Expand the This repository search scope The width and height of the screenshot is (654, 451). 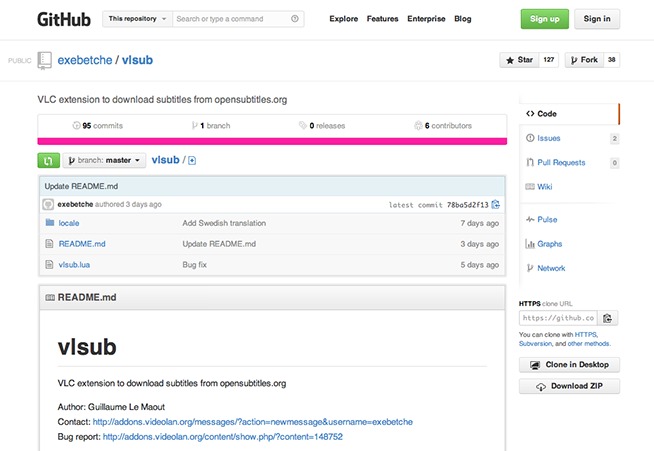[135, 19]
